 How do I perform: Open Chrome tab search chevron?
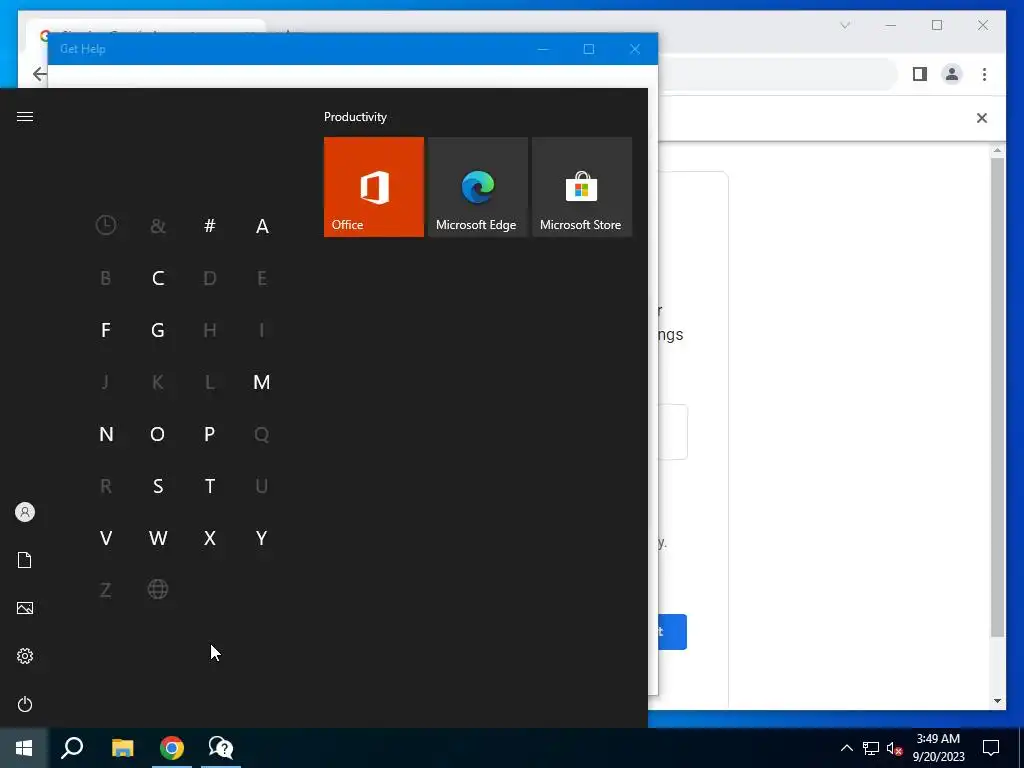coord(845,25)
